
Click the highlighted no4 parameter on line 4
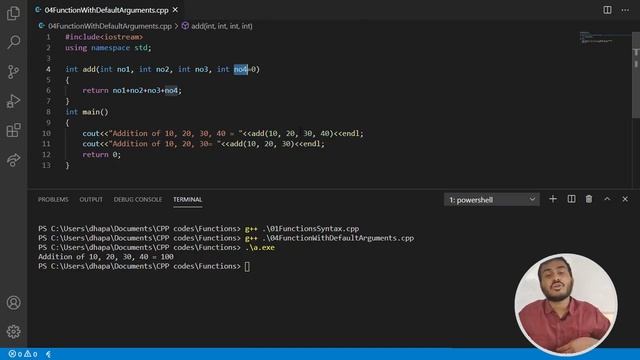click(x=240, y=69)
